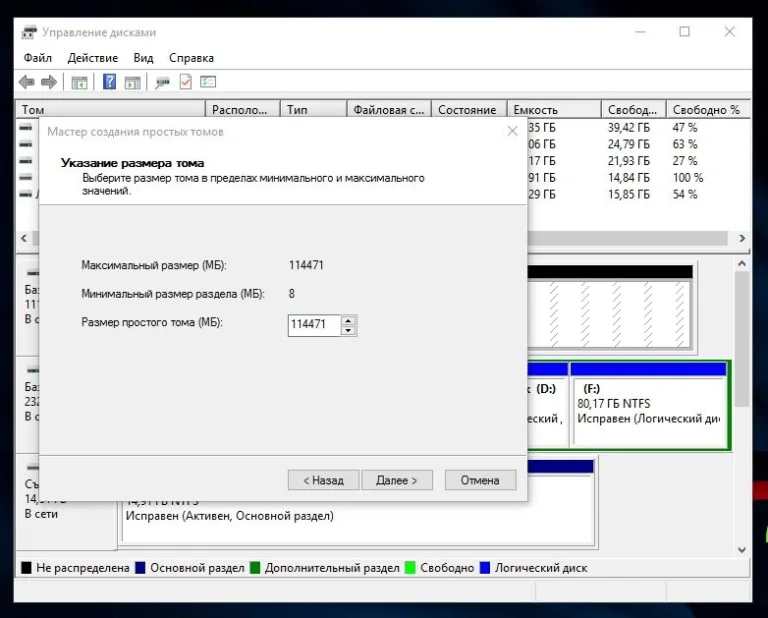Click the Назад button
The height and width of the screenshot is (618, 768).
coord(323,480)
